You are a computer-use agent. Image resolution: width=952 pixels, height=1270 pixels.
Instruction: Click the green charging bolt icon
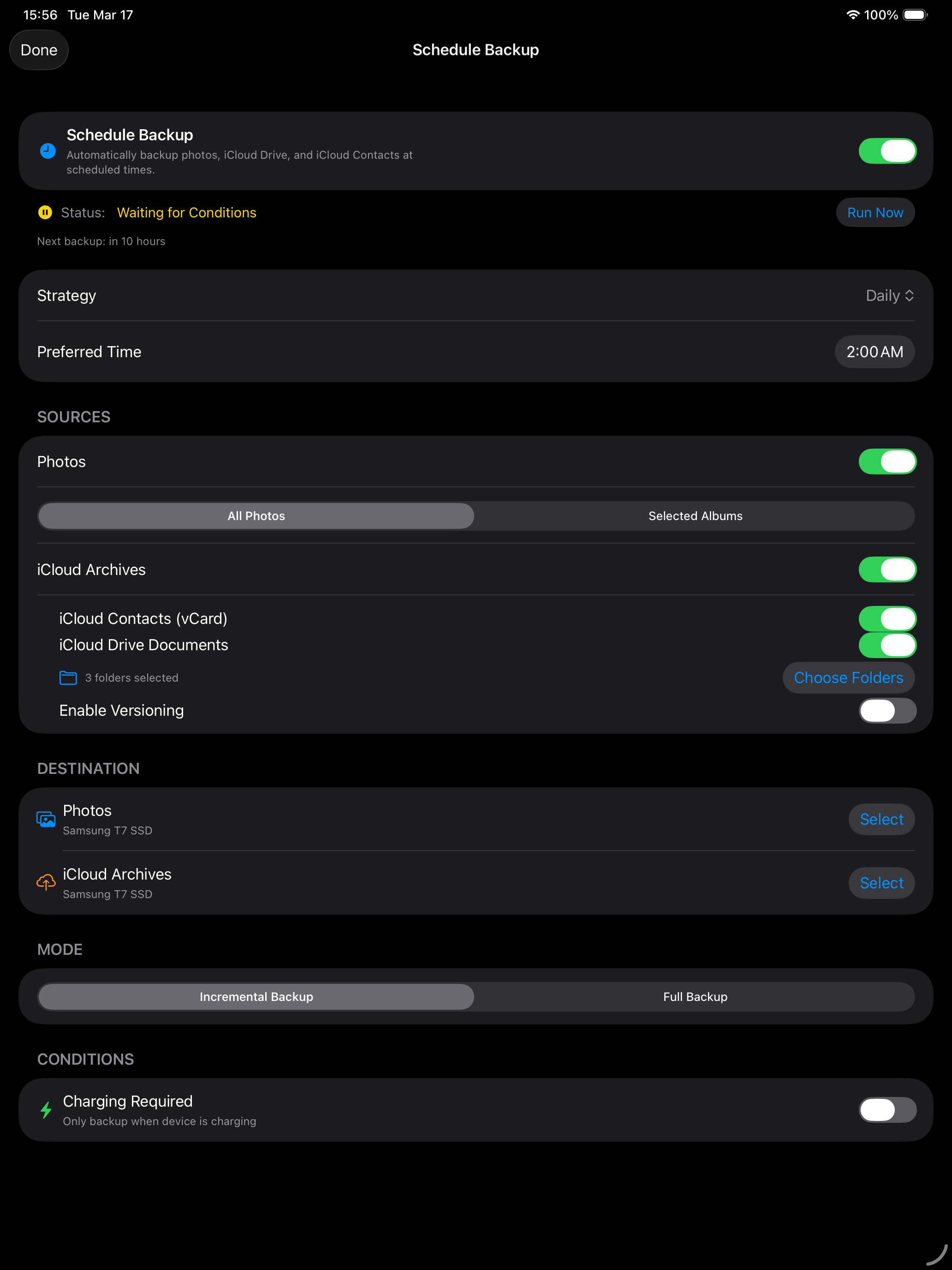pyautogui.click(x=46, y=1110)
